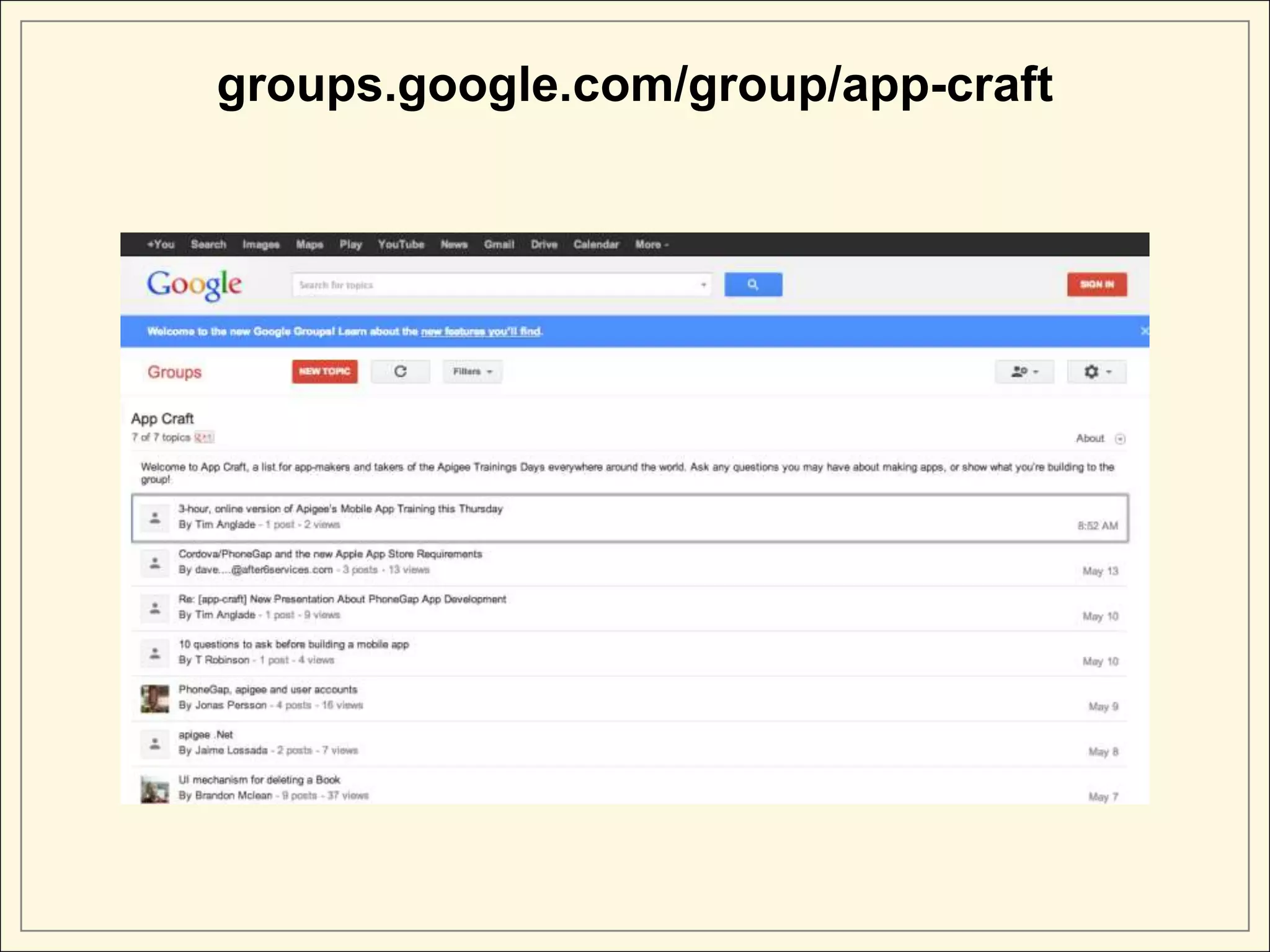Image resolution: width=1270 pixels, height=952 pixels.
Task: Open Calendar in the top navigation bar
Action: pos(596,244)
